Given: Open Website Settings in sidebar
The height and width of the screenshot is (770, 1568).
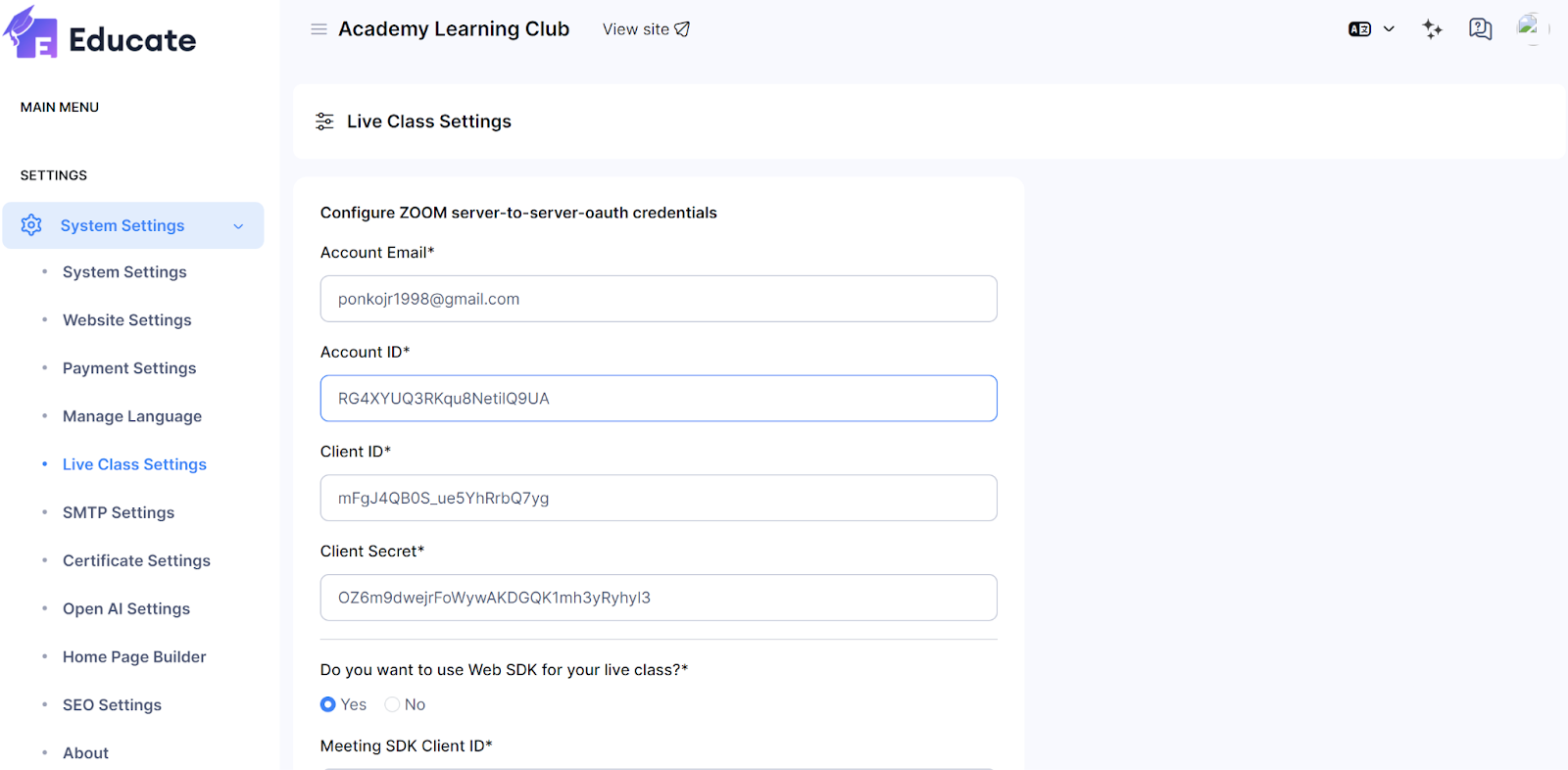Looking at the screenshot, I should pos(127,320).
